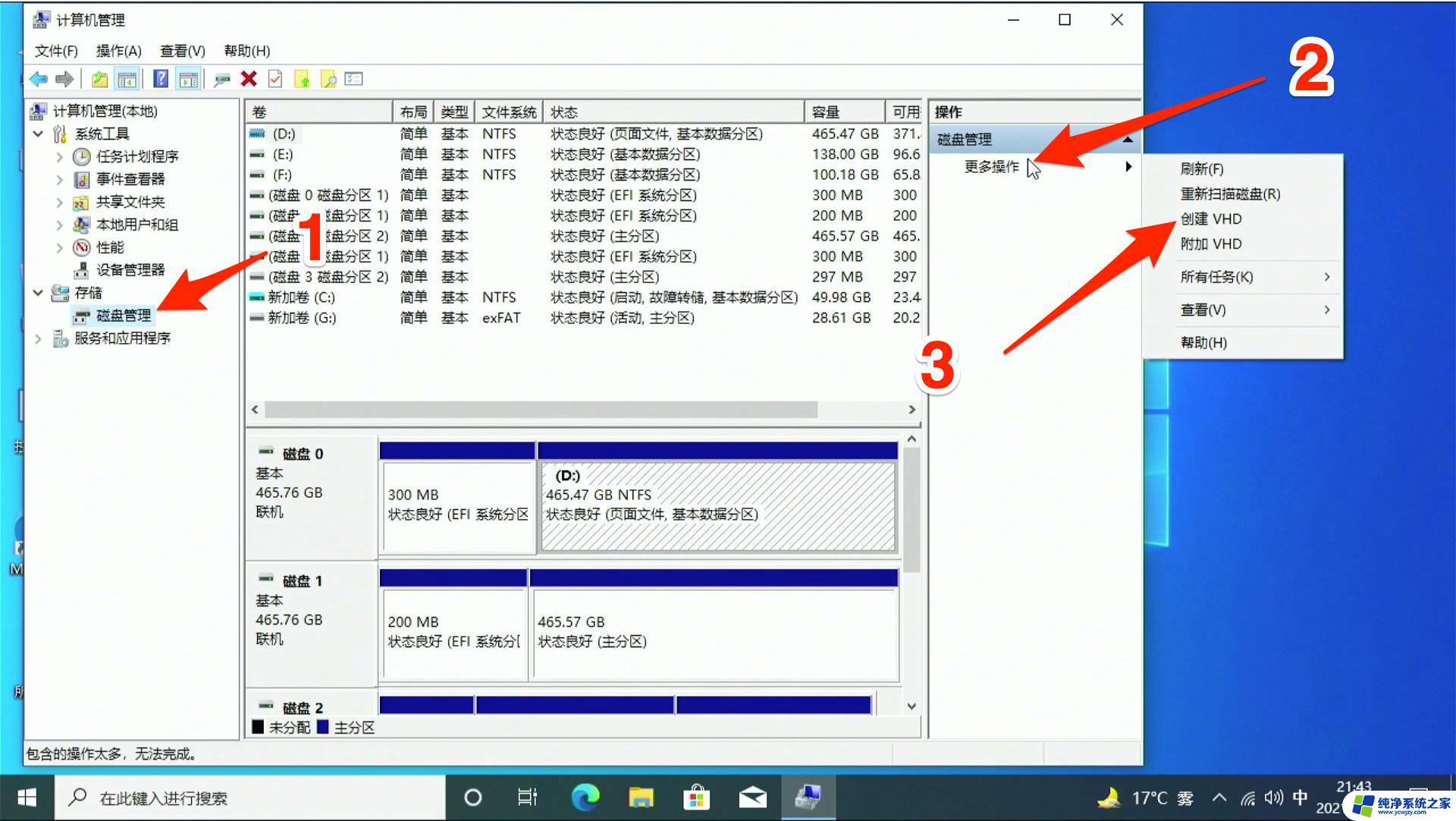Expand the 性能 tree node

59,247
